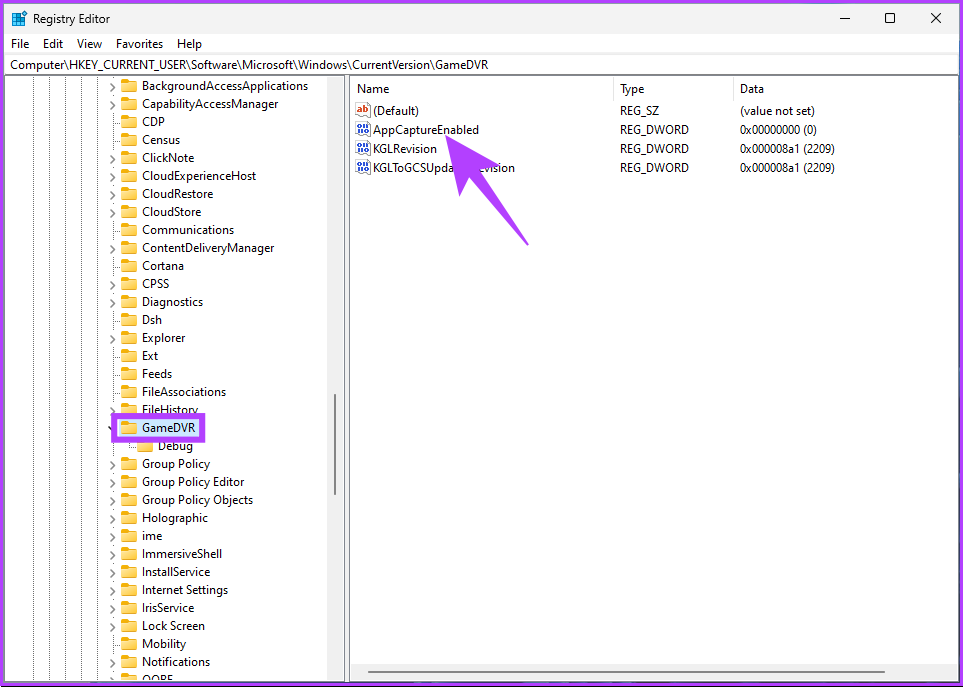
Task: Open the File menu
Action: tap(20, 44)
